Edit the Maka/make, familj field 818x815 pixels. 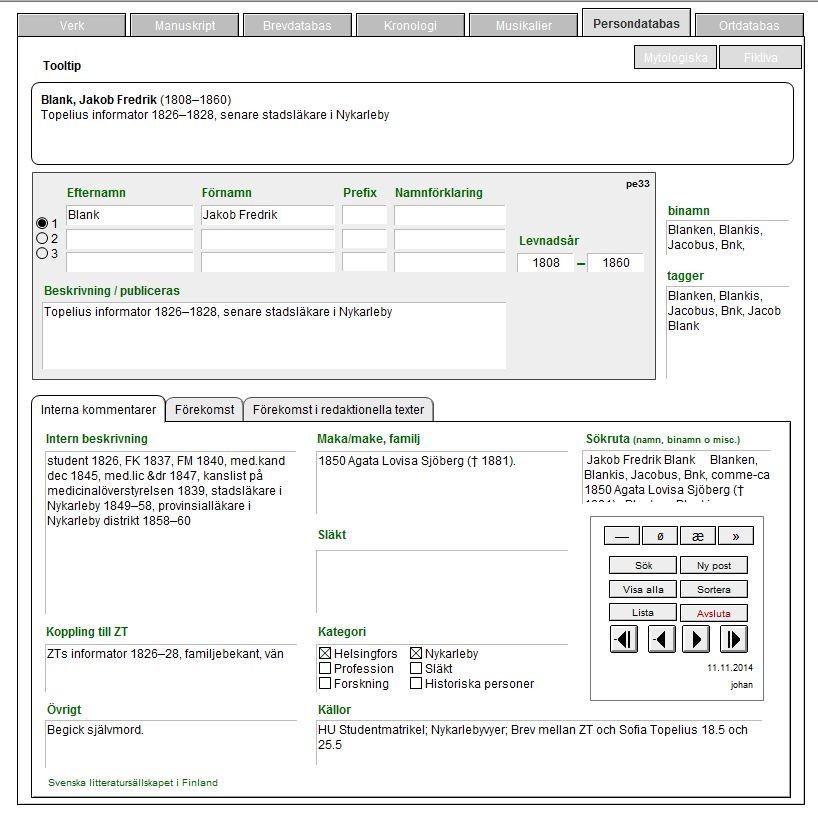(442, 483)
